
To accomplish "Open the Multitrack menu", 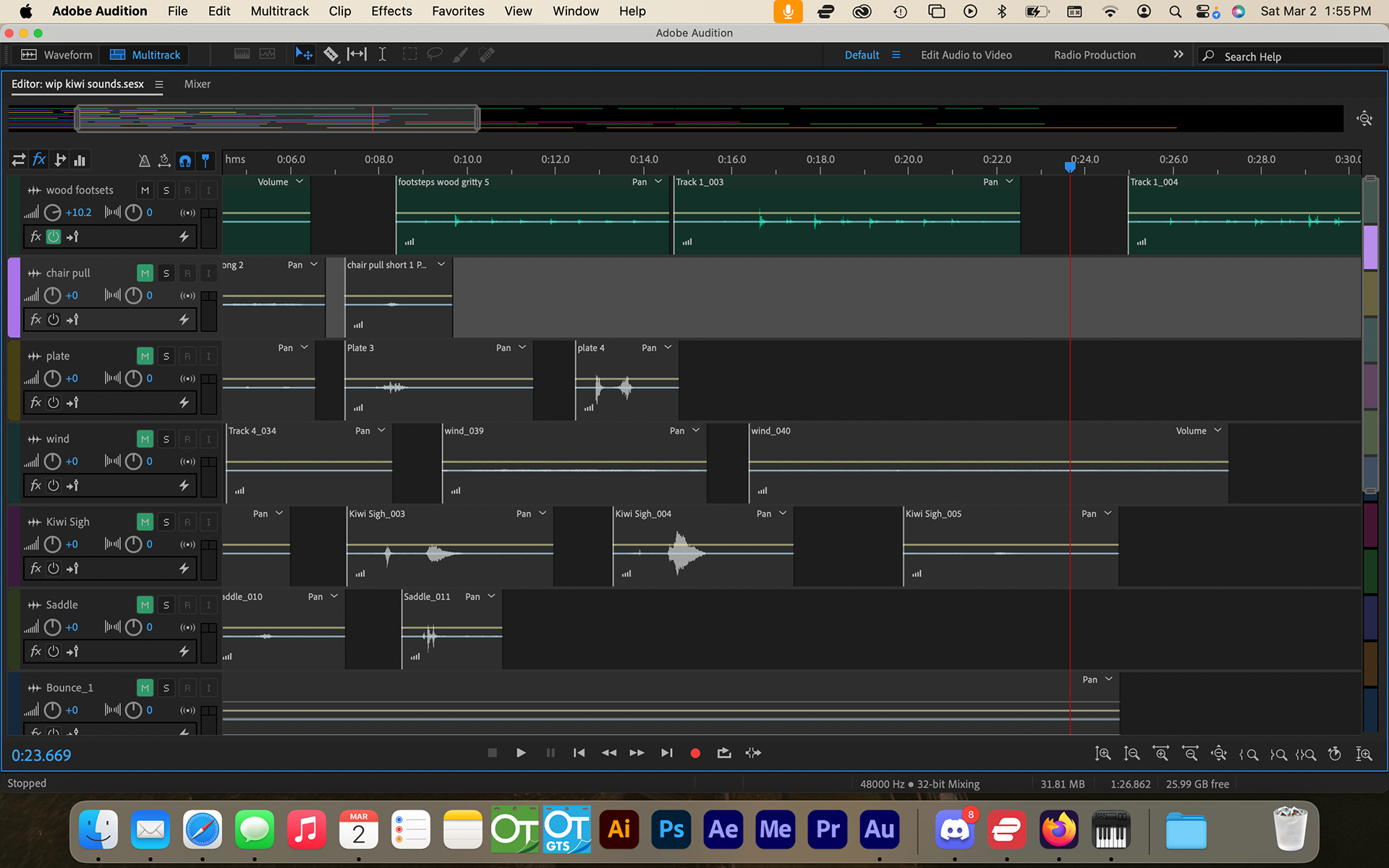I will 279,11.
